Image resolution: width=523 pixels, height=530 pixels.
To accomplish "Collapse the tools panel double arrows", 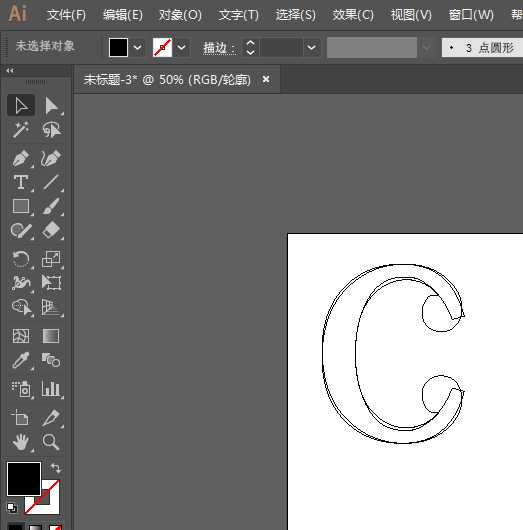I will (x=10, y=71).
